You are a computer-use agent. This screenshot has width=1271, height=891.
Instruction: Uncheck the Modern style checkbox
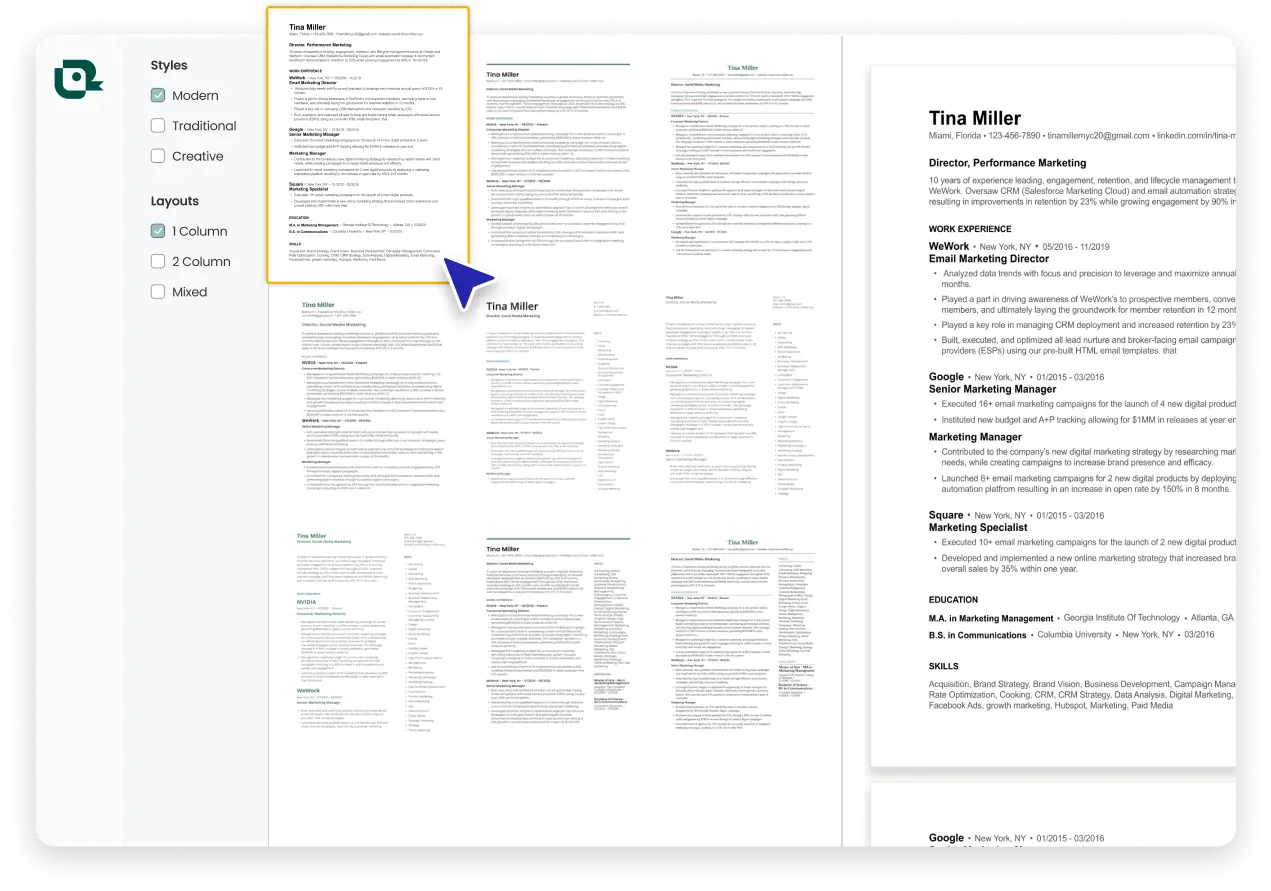click(x=158, y=96)
